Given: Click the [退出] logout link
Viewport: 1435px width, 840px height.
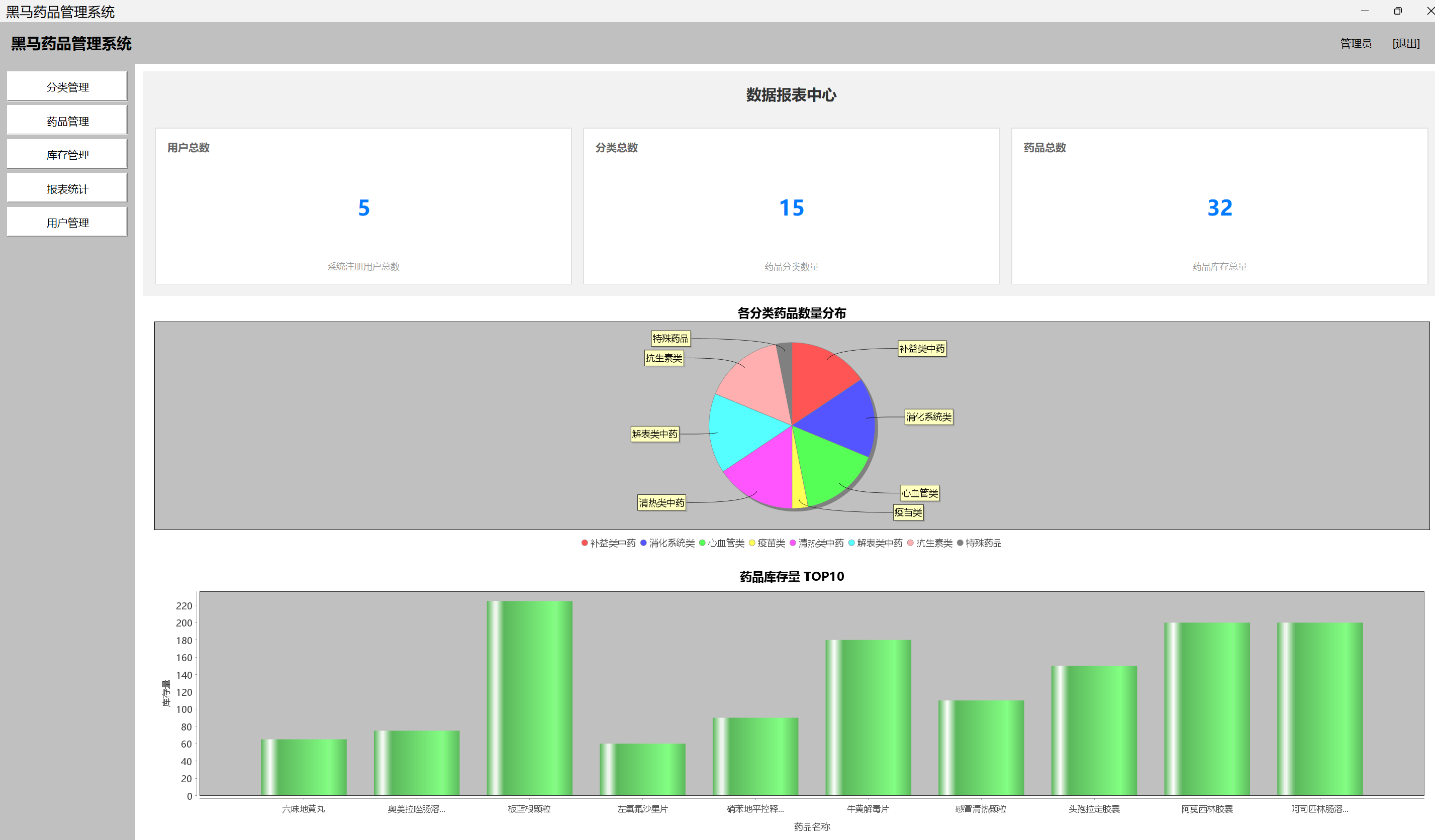Looking at the screenshot, I should coord(1405,43).
